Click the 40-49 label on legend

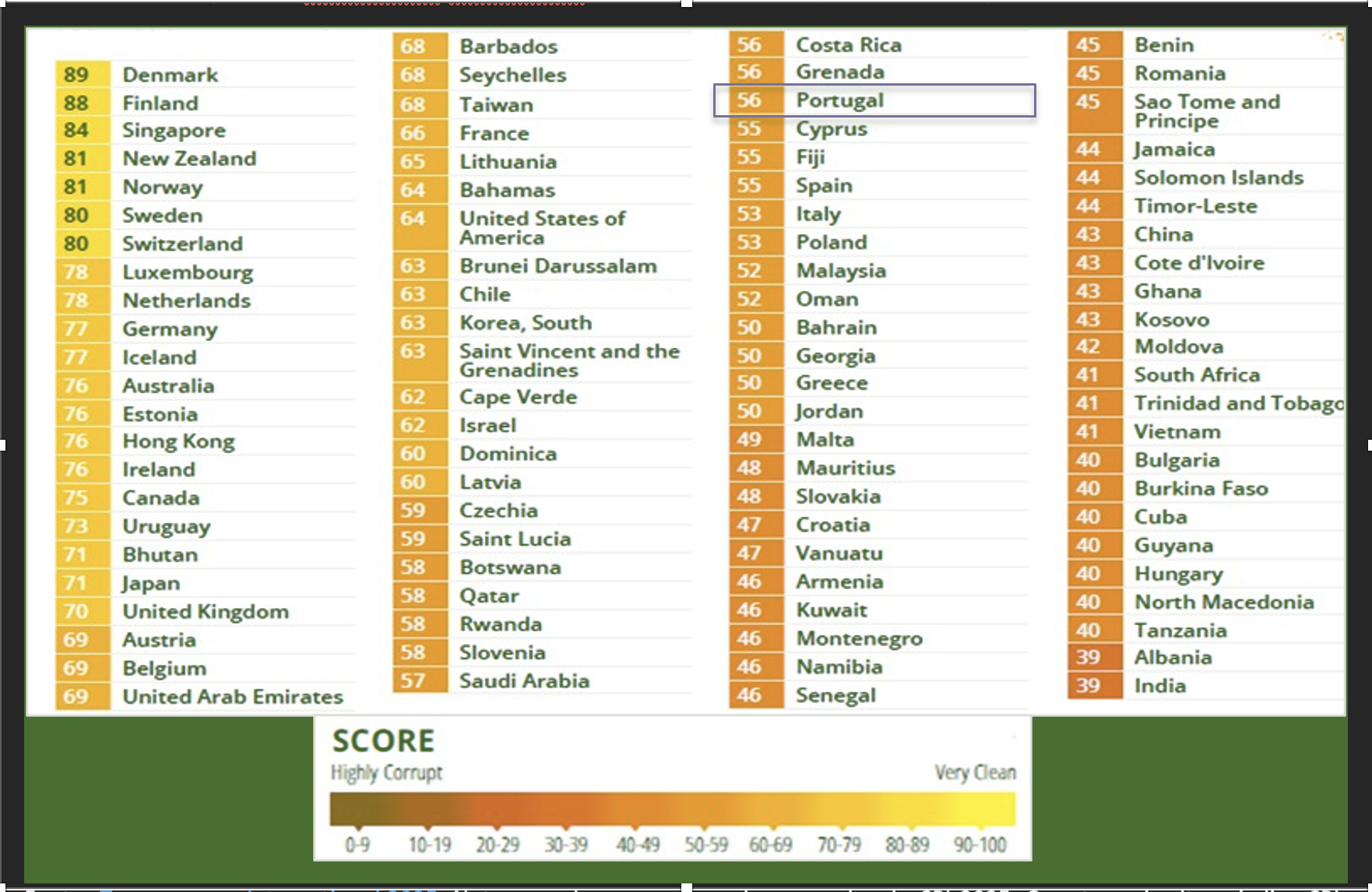point(638,845)
